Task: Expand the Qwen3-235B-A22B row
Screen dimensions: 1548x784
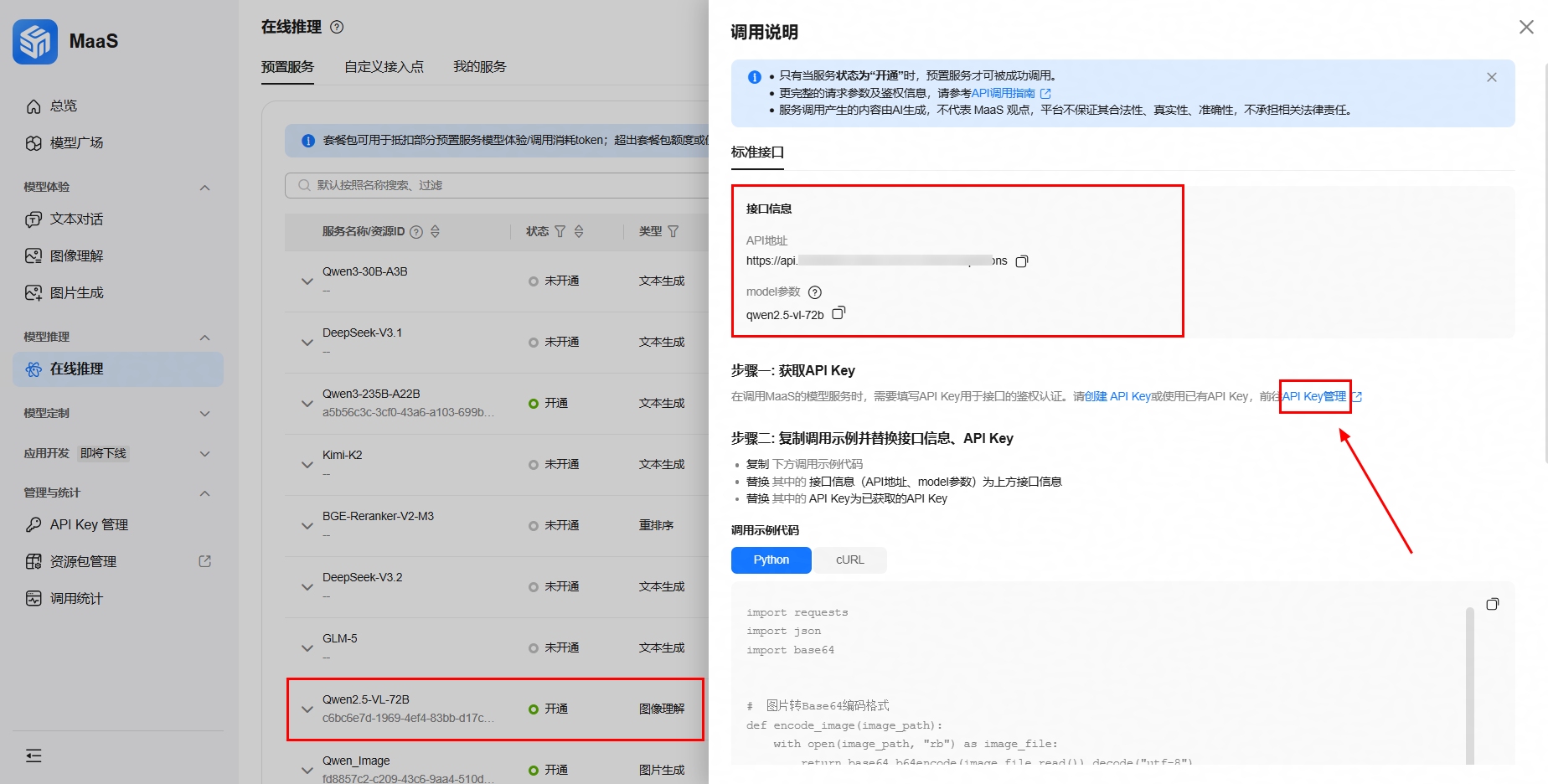Action: 307,404
